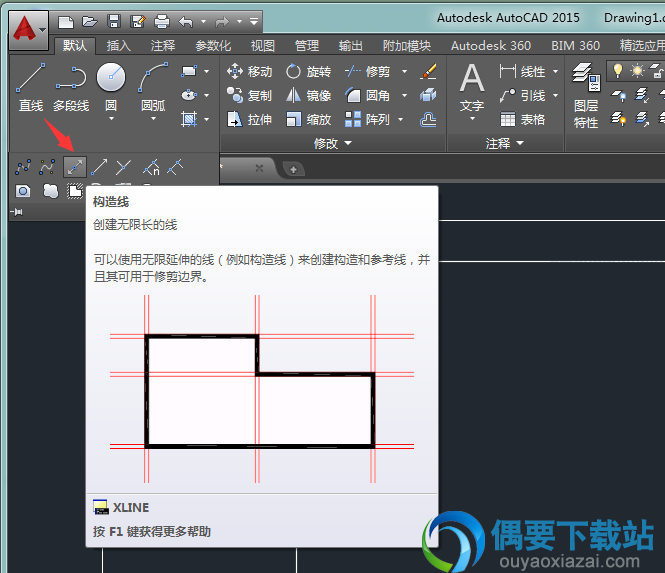Click the Open file folder icon
Image resolution: width=665 pixels, height=573 pixels.
89,21
